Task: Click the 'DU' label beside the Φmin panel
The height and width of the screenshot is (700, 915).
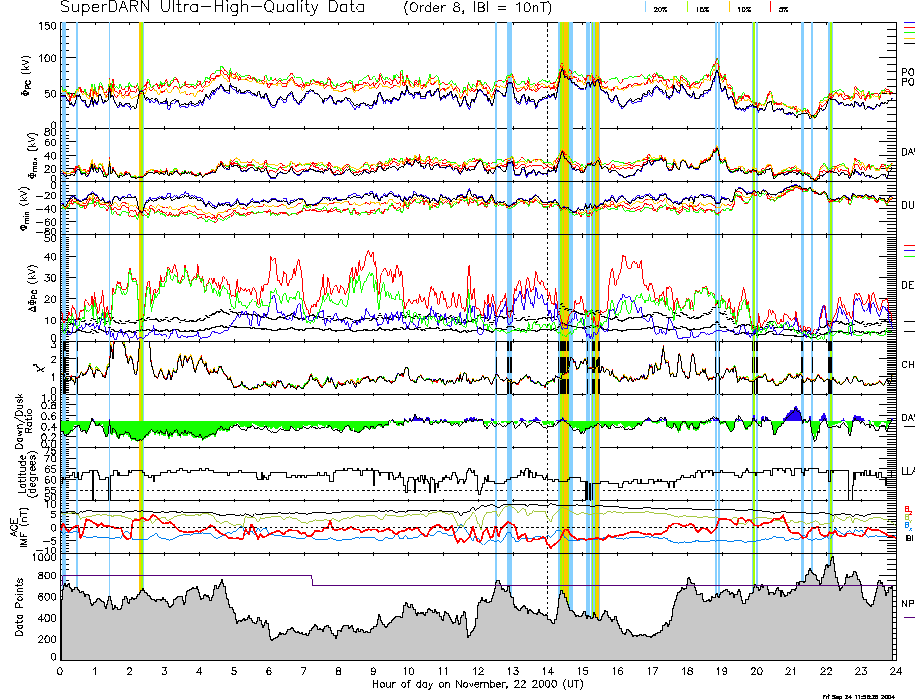Action: point(908,205)
